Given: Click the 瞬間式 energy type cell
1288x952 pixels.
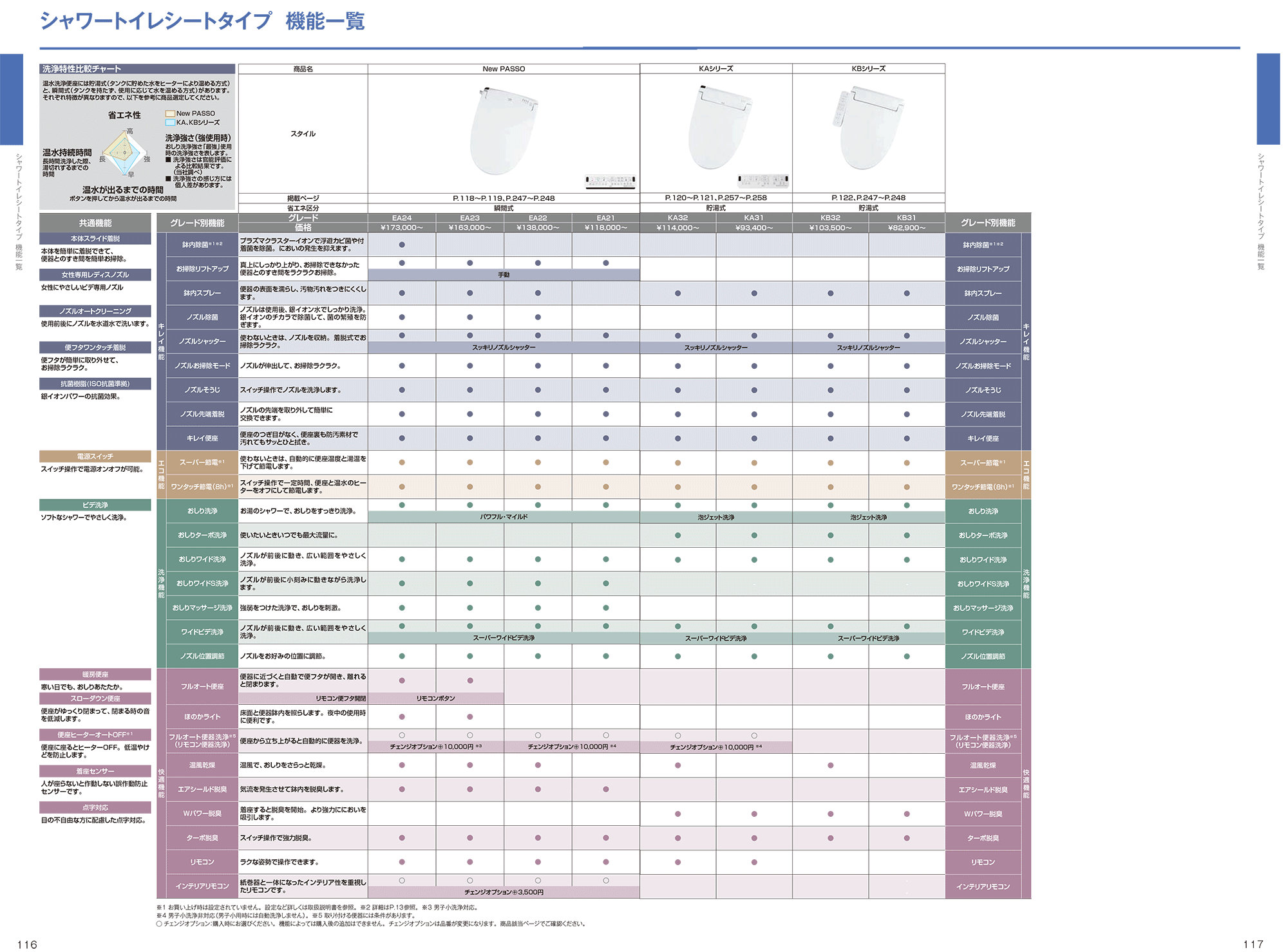Looking at the screenshot, I should tap(504, 209).
